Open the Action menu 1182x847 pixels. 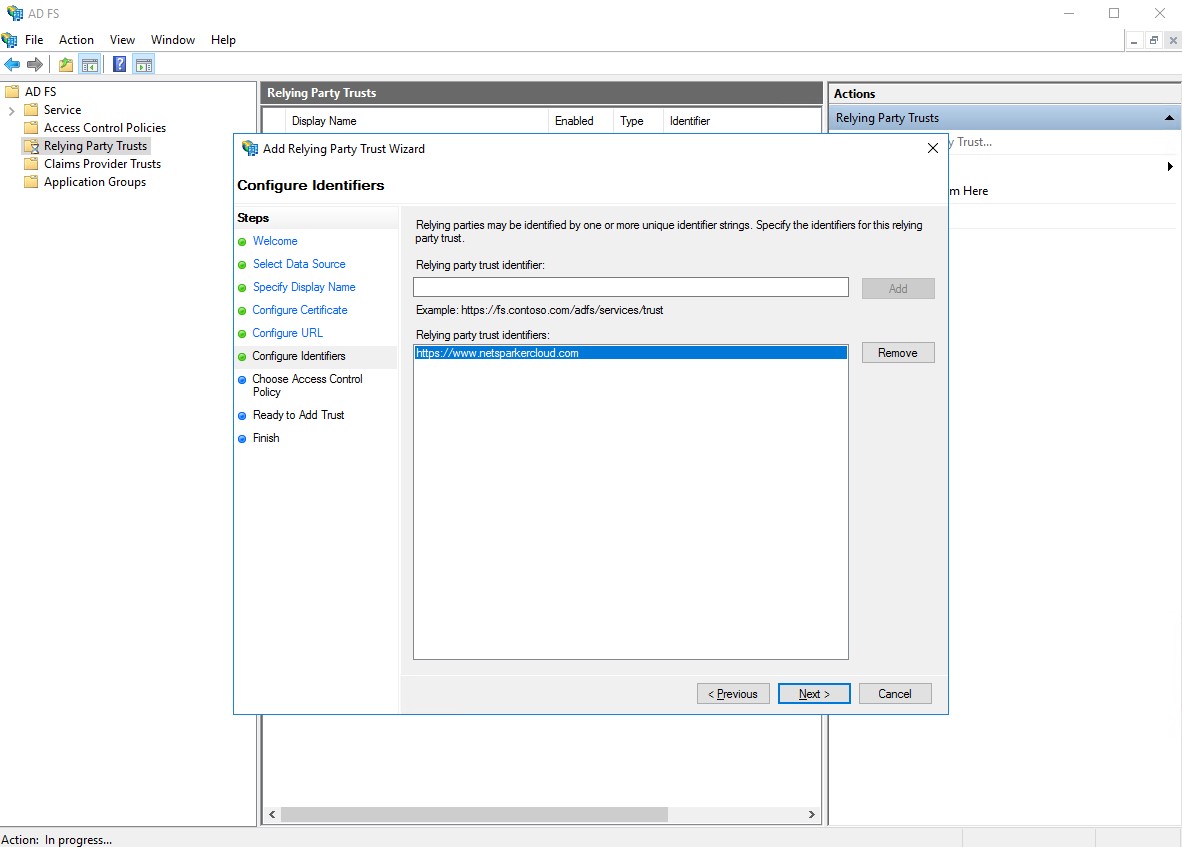click(x=76, y=39)
